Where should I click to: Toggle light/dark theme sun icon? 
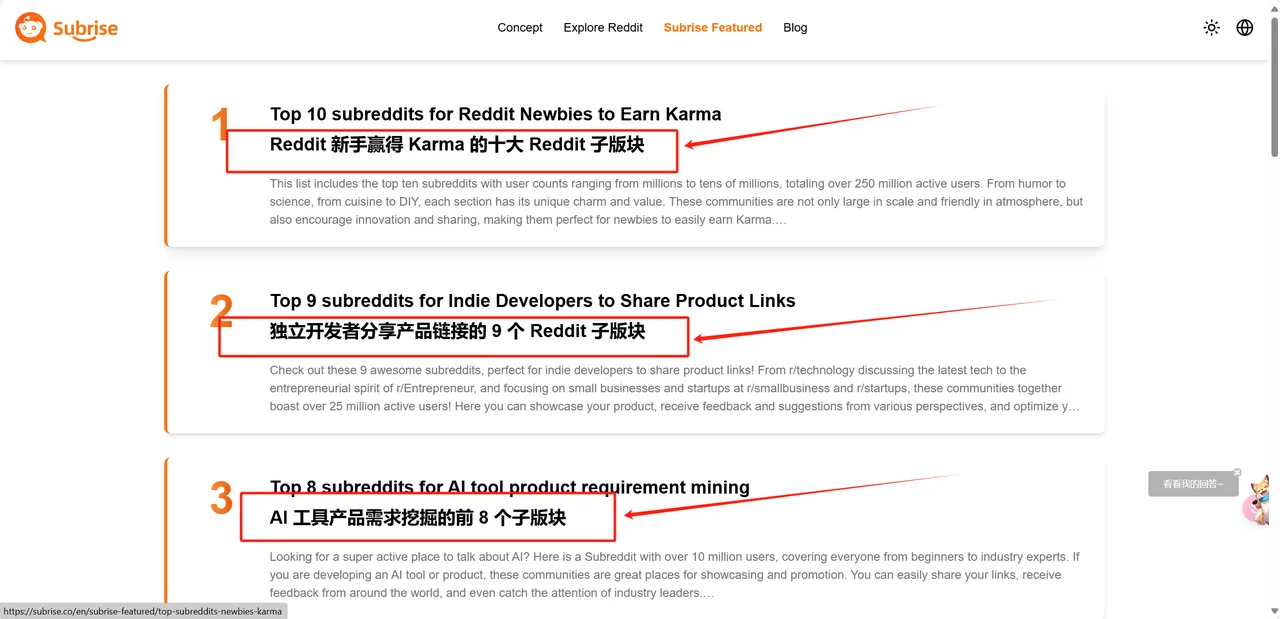1211,28
